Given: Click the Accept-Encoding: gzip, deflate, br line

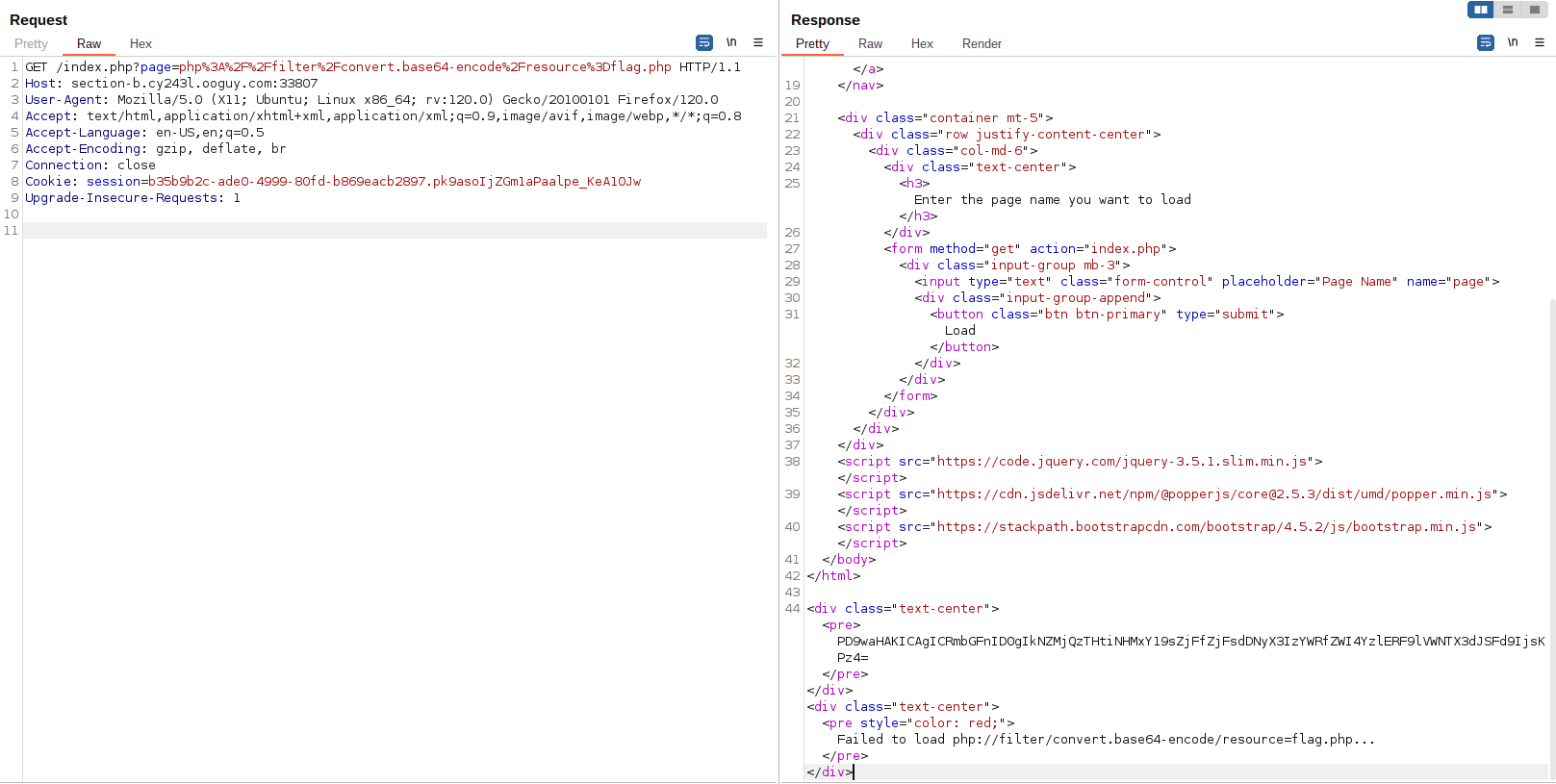Looking at the screenshot, I should click(x=156, y=149).
